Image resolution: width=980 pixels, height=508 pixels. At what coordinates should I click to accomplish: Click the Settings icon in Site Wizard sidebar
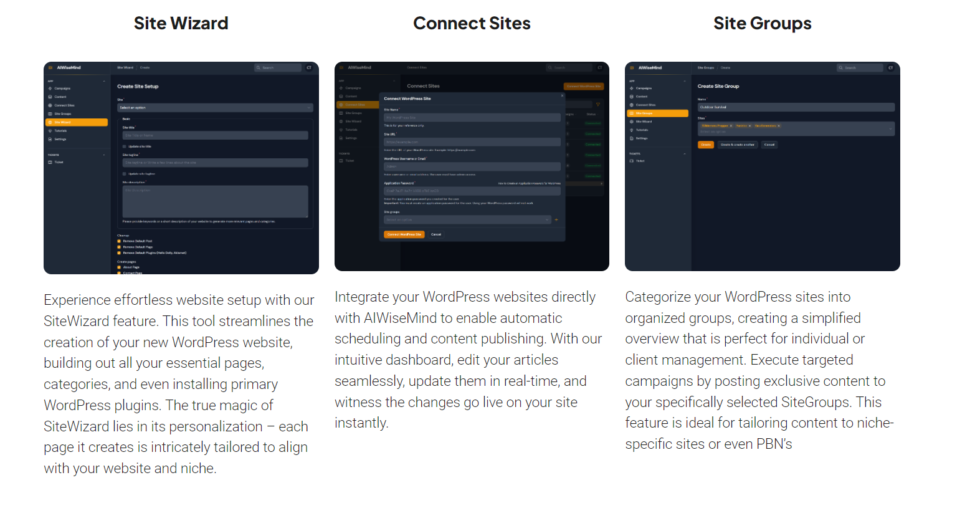pyautogui.click(x=50, y=139)
